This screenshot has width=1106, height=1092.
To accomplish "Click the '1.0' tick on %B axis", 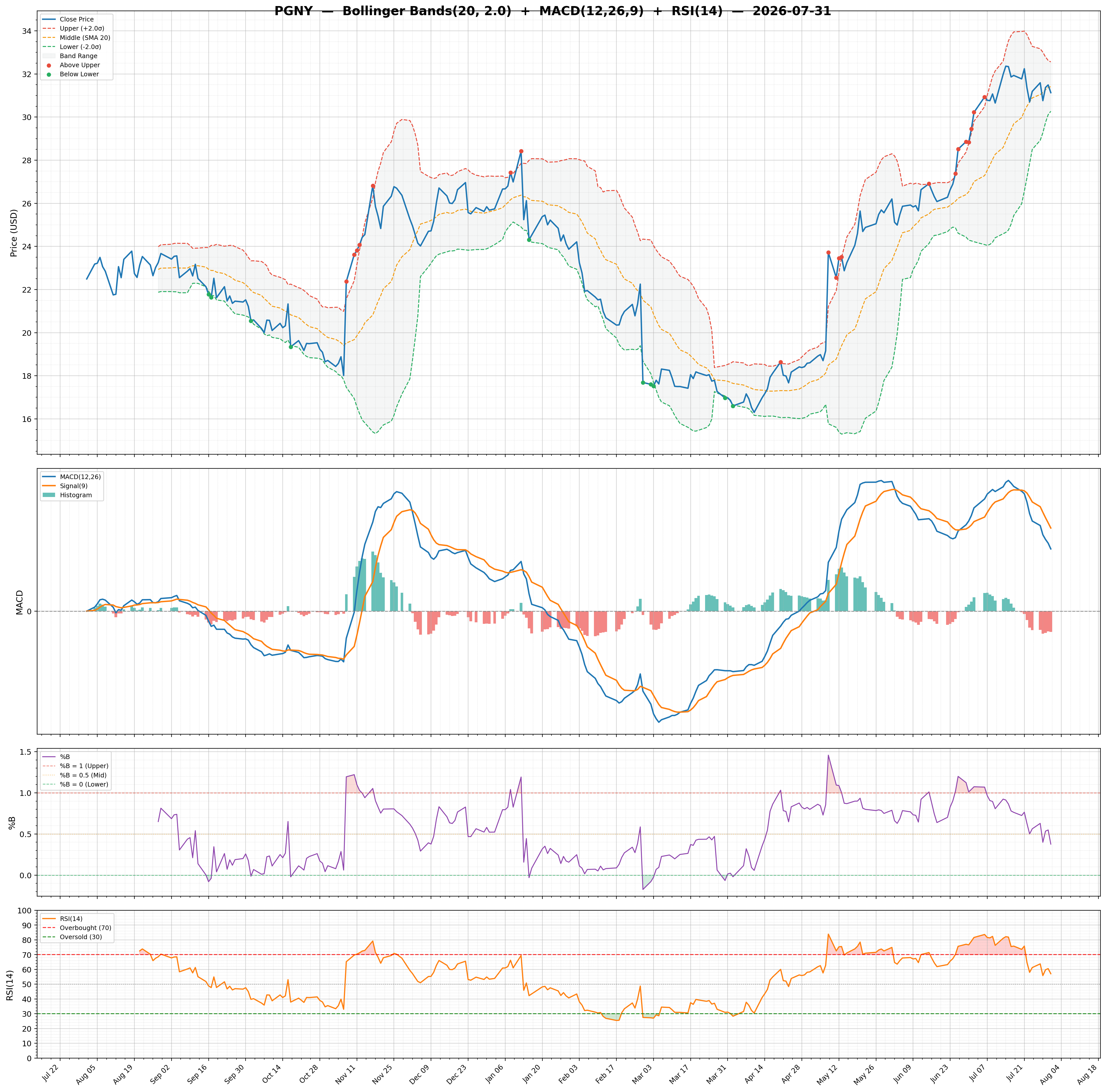I will [25, 793].
